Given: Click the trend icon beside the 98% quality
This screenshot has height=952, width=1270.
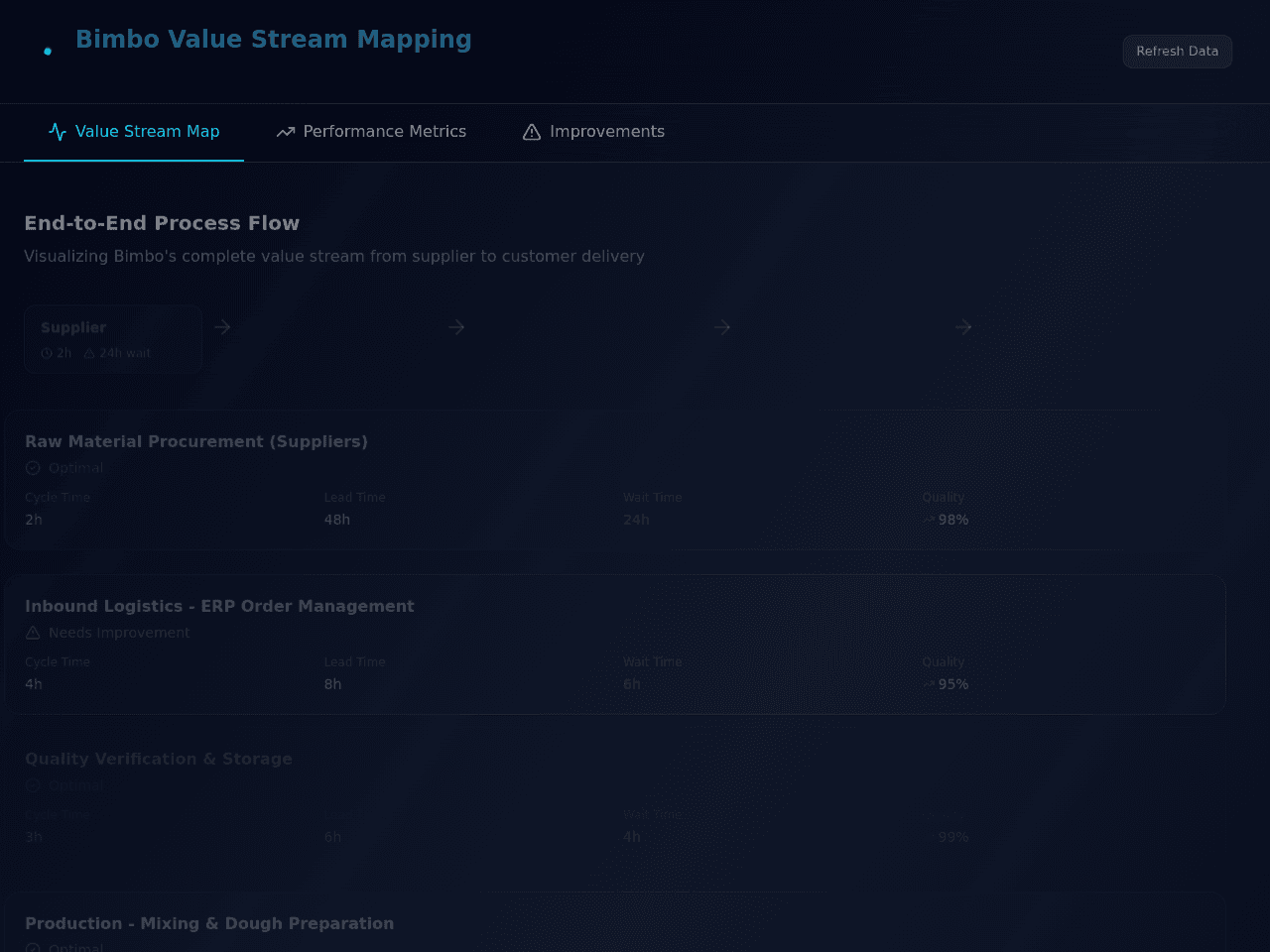Looking at the screenshot, I should click(x=929, y=520).
